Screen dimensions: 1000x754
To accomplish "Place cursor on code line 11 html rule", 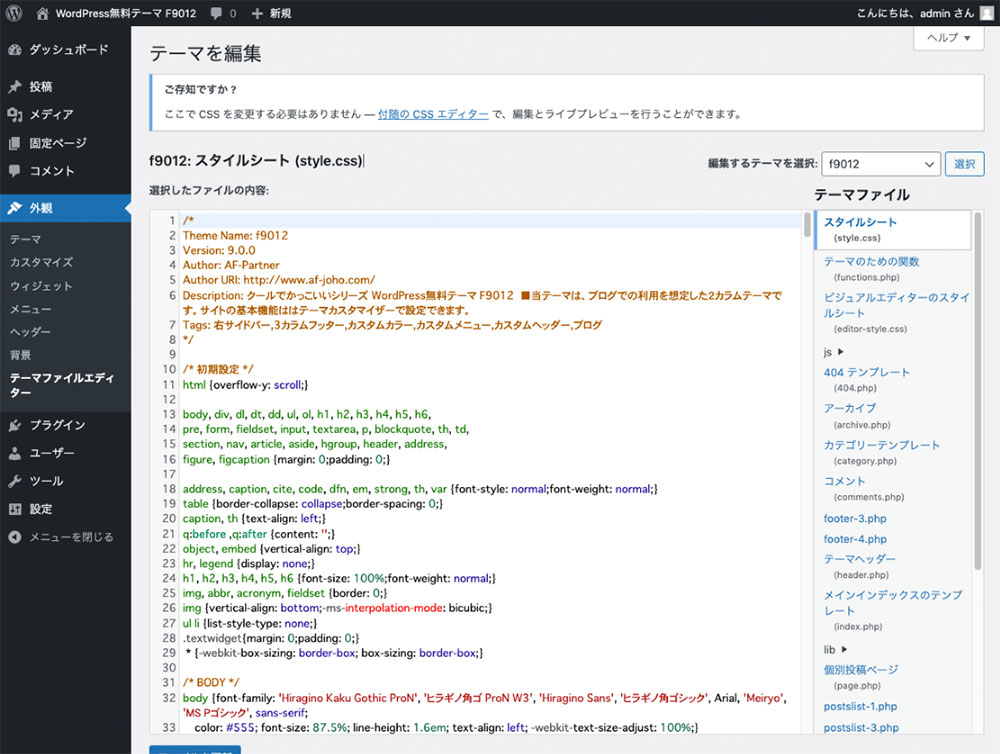I will [x=246, y=385].
